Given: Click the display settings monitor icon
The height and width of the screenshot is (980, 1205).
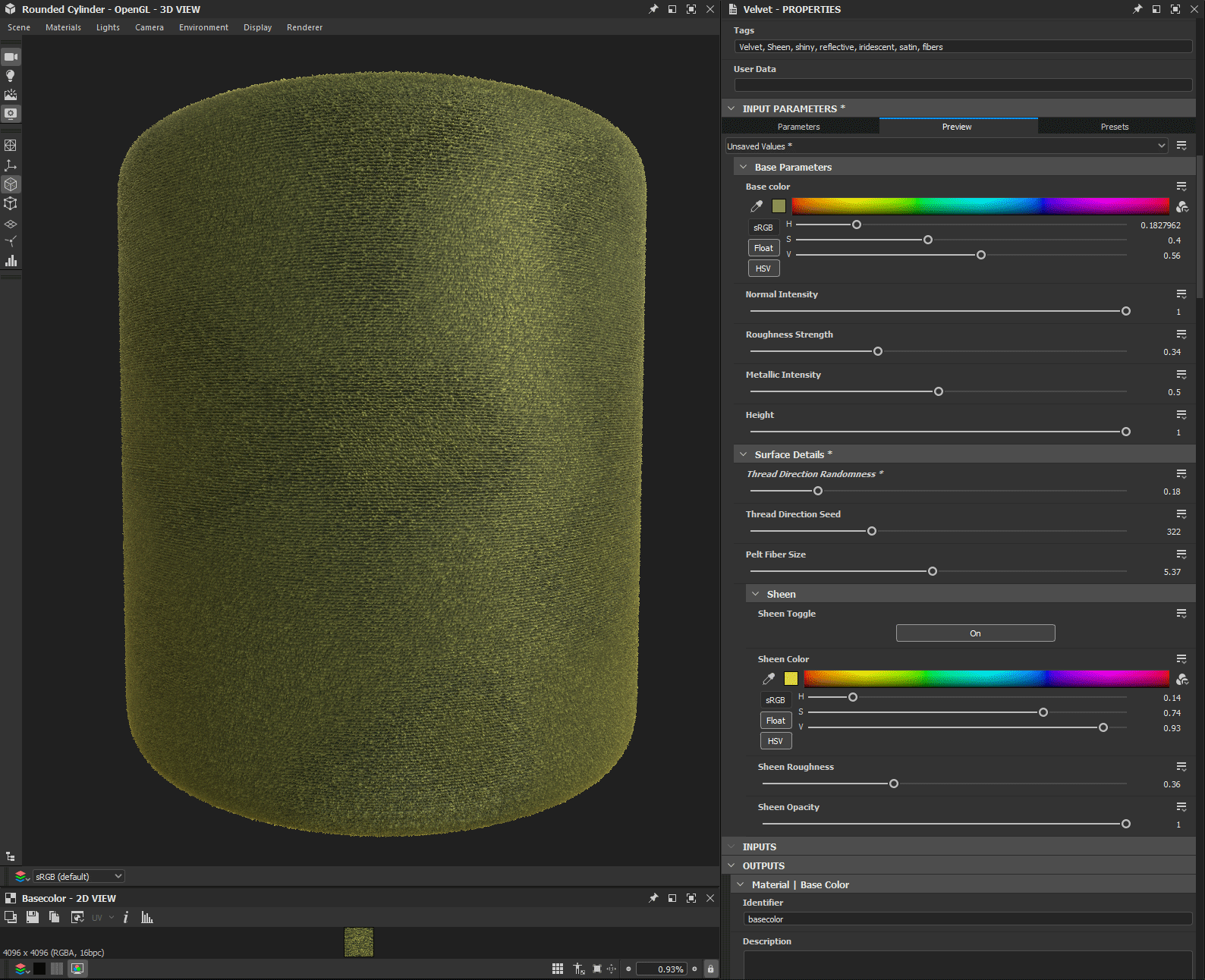Looking at the screenshot, I should tap(11, 114).
